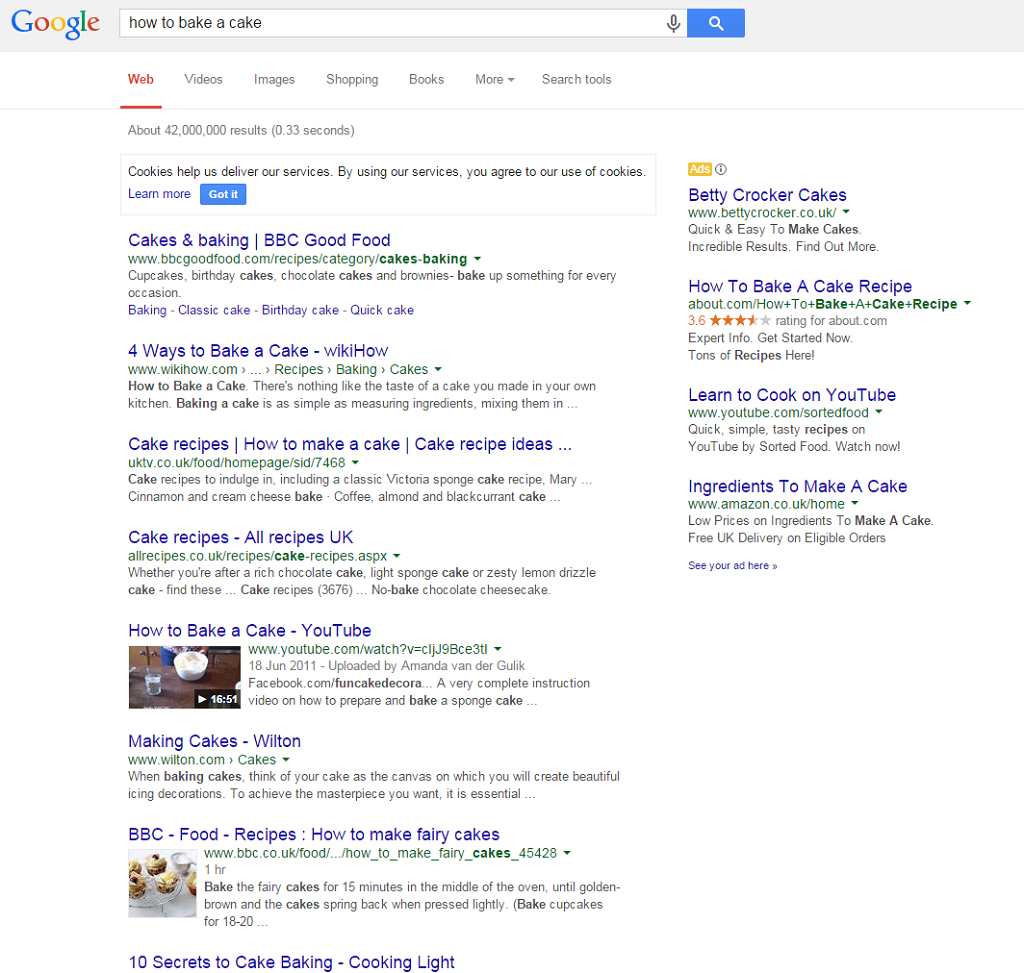Screen dimensions: 1024x973
Task: Open Search tools options
Action: pyautogui.click(x=576, y=80)
